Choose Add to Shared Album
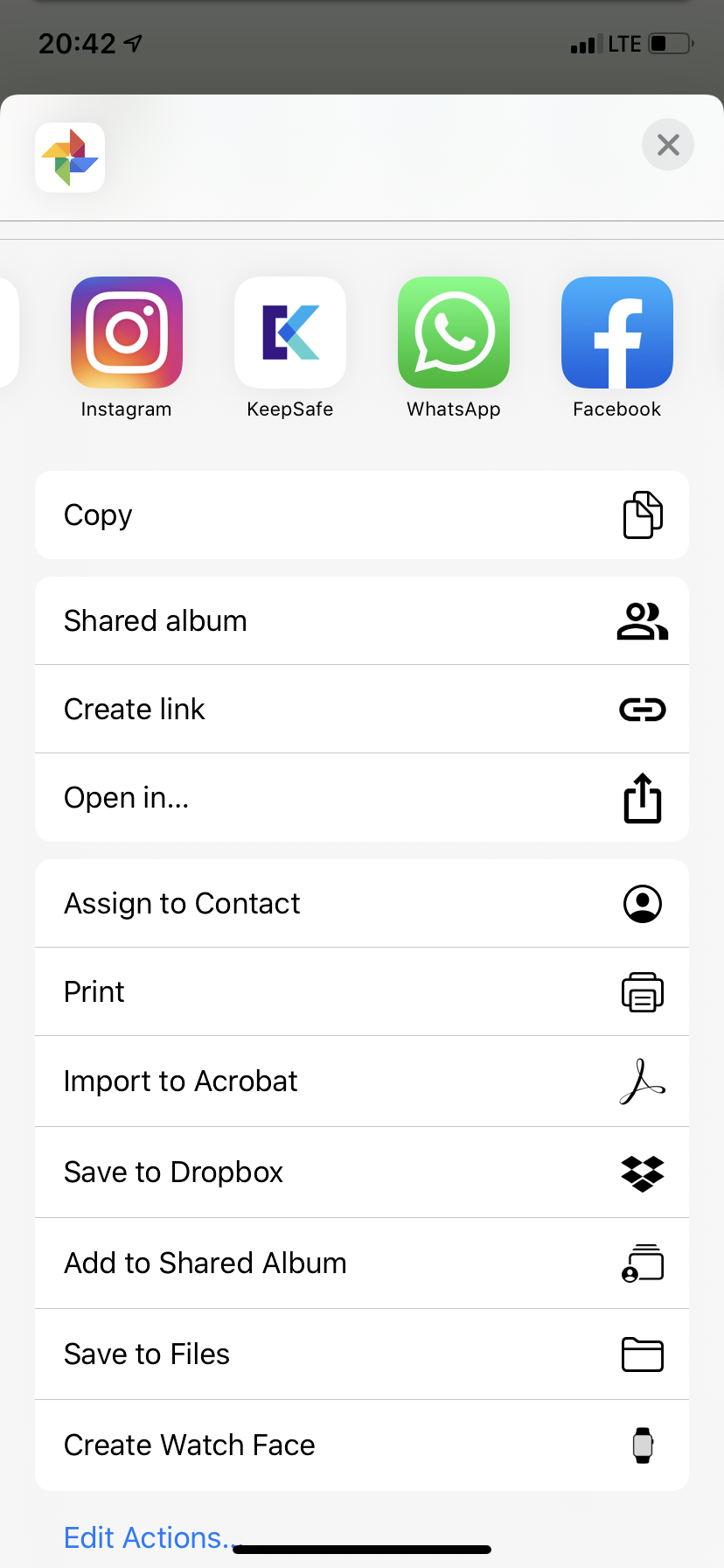This screenshot has height=1568, width=724. tap(362, 1263)
